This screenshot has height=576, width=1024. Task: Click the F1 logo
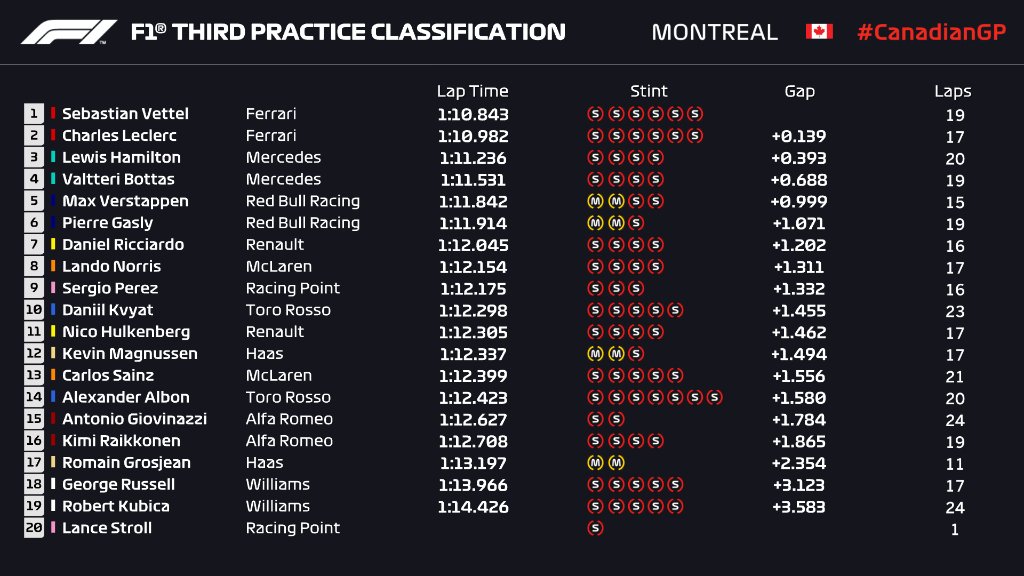pyautogui.click(x=70, y=32)
